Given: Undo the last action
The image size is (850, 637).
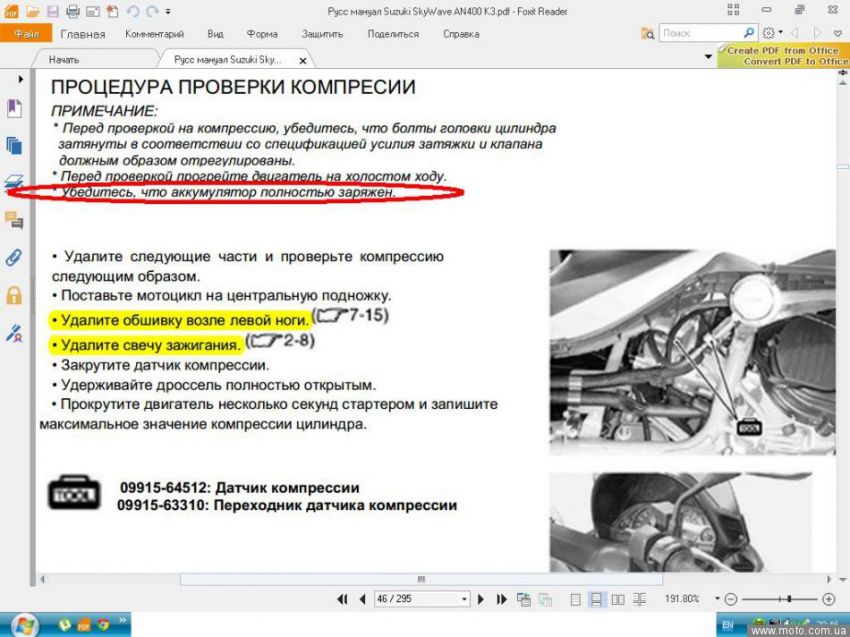Looking at the screenshot, I should click(x=132, y=11).
